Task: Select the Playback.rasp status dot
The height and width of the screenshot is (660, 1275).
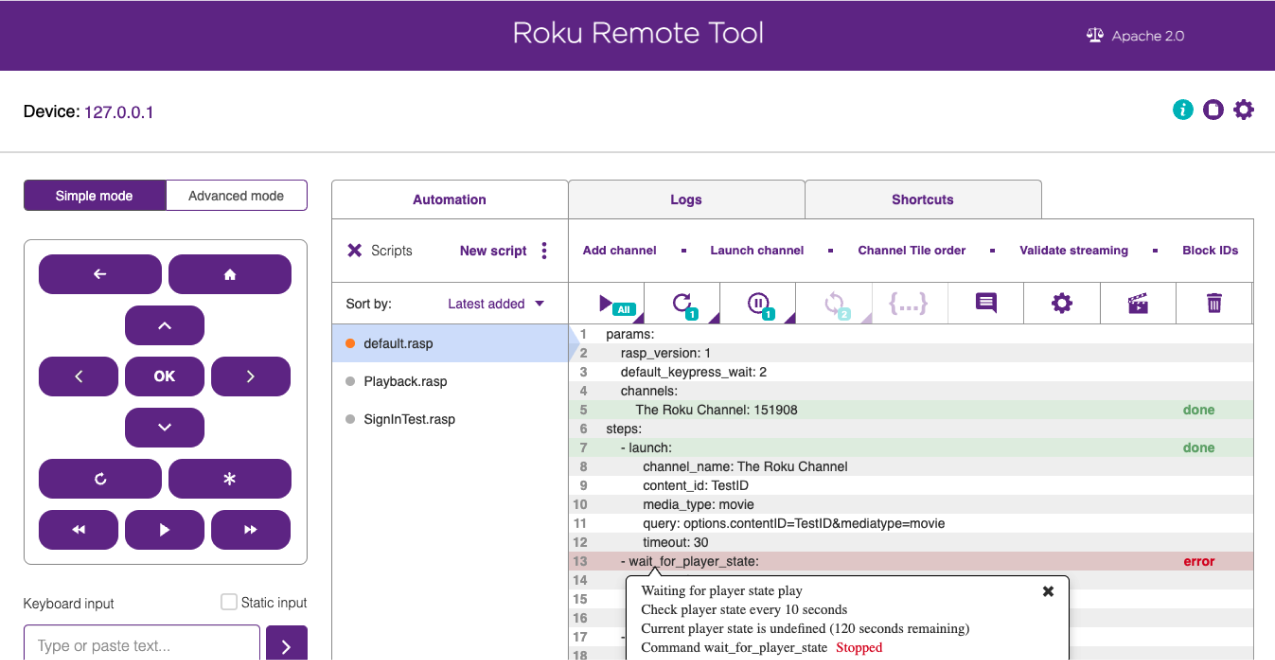Action: coord(351,380)
